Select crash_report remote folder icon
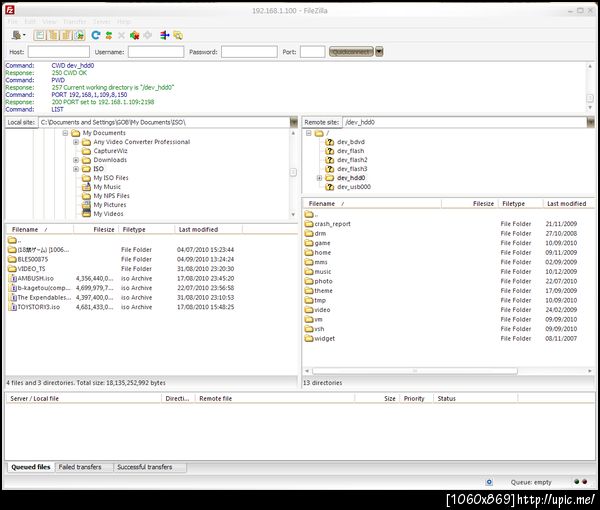This screenshot has width=600, height=510. pos(309,223)
